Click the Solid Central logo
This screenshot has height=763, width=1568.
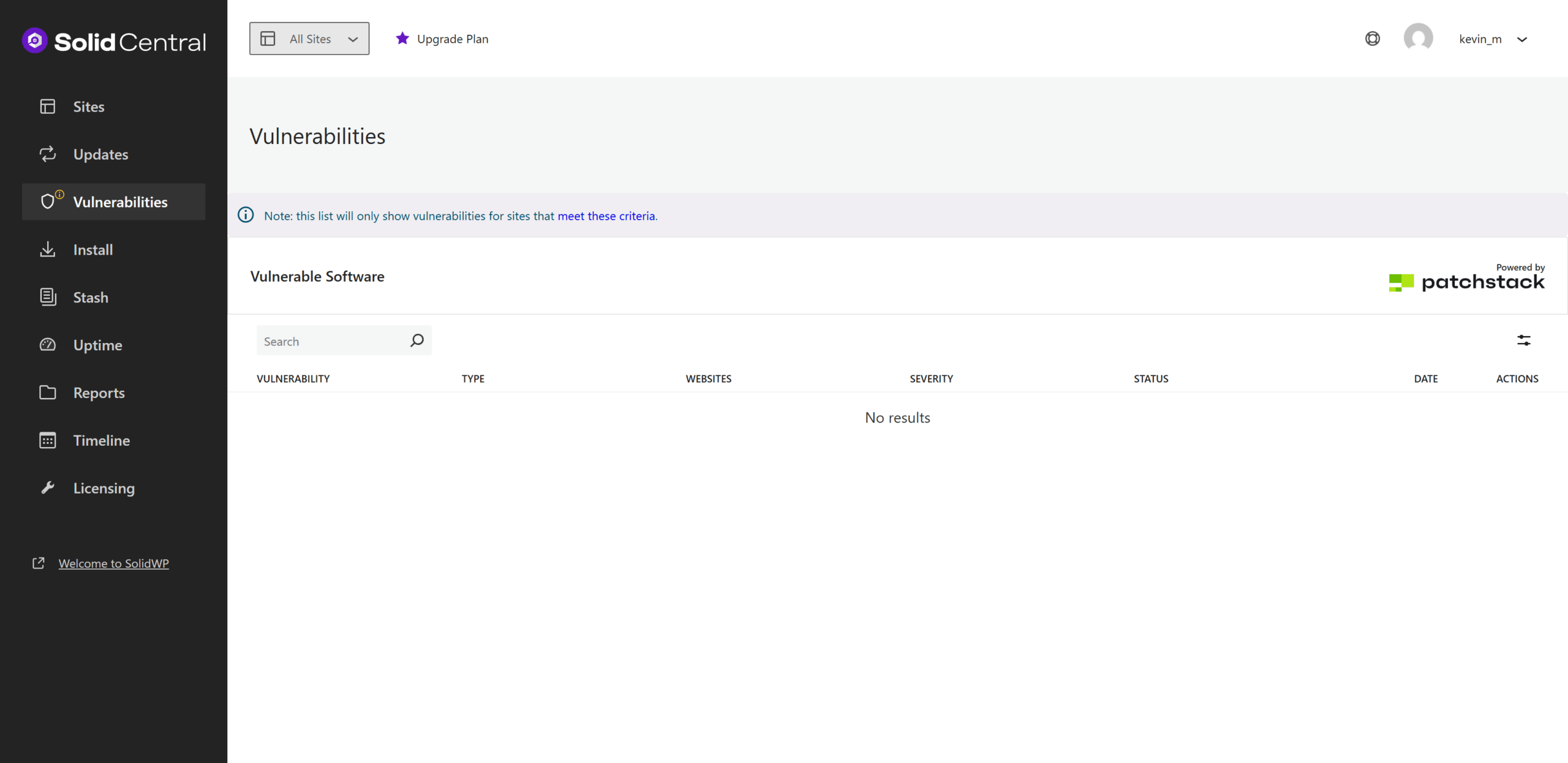(x=113, y=40)
